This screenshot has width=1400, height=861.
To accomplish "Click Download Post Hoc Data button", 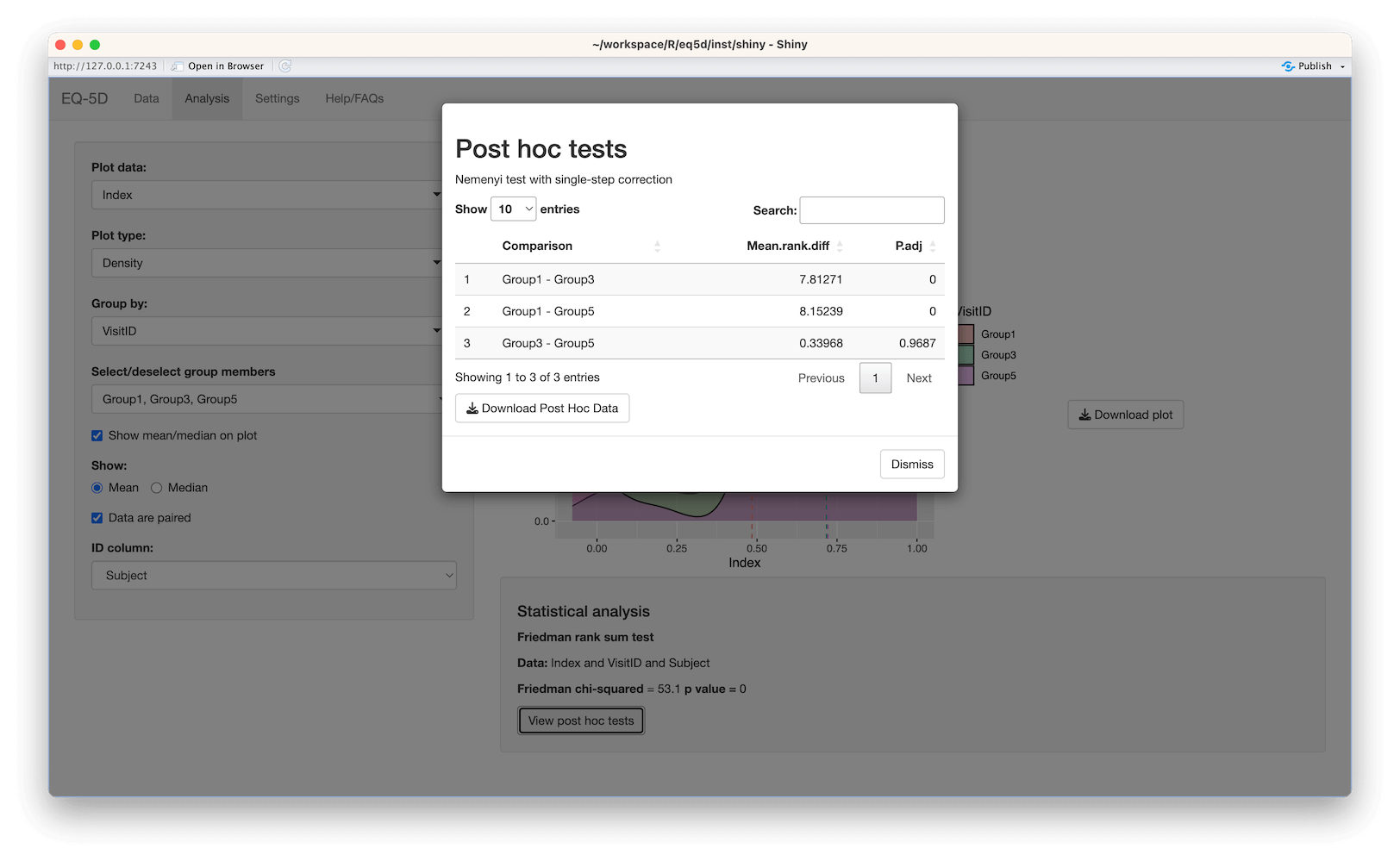I will [x=542, y=409].
